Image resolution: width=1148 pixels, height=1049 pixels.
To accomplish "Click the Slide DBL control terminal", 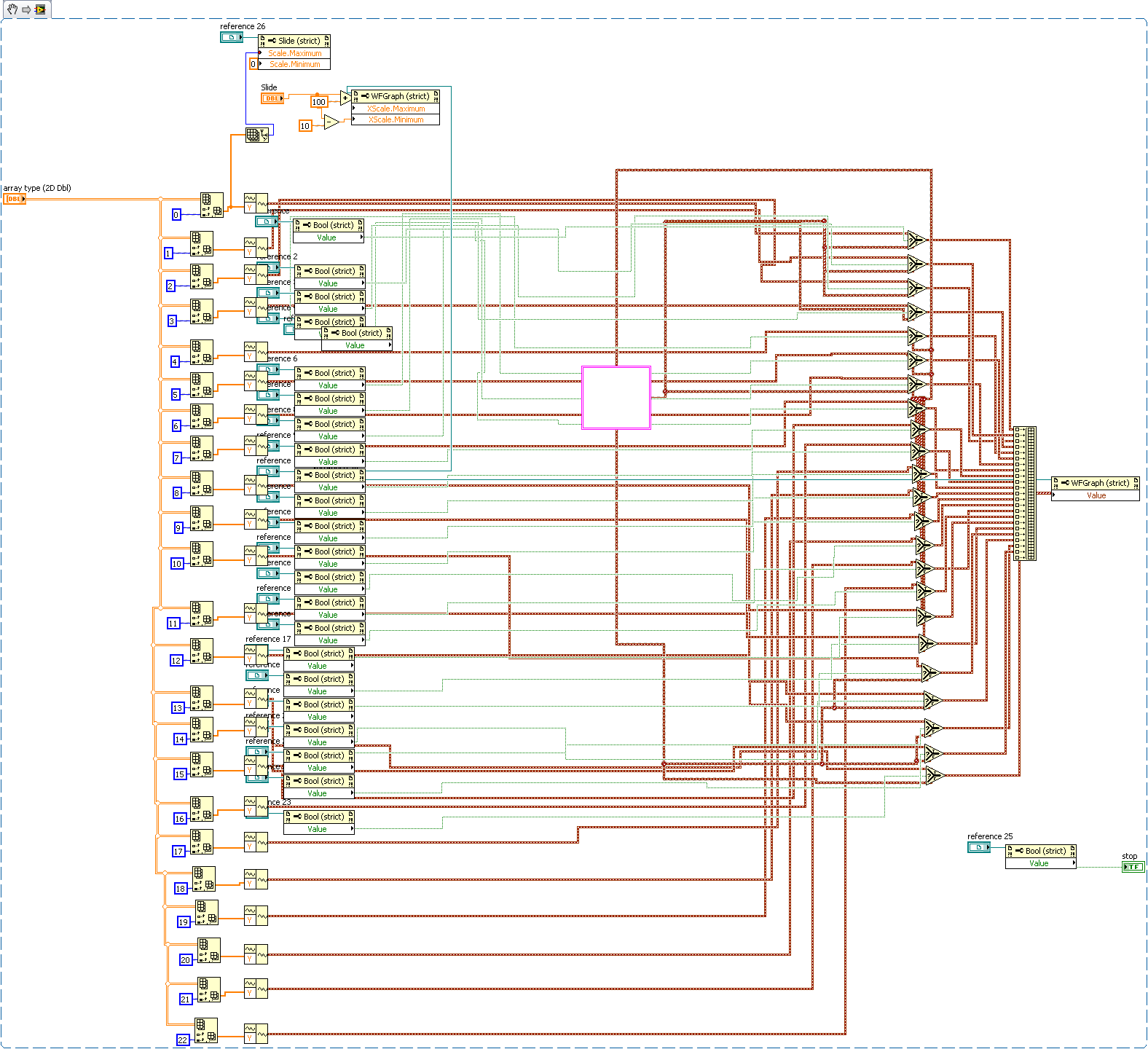I will 272,98.
